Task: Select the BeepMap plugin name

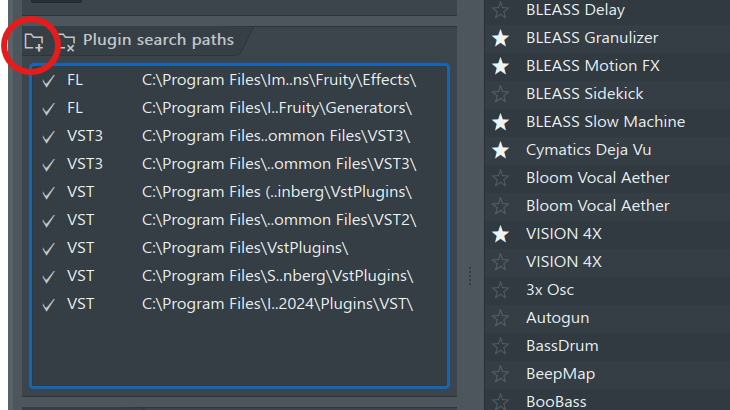Action: pyautogui.click(x=561, y=374)
